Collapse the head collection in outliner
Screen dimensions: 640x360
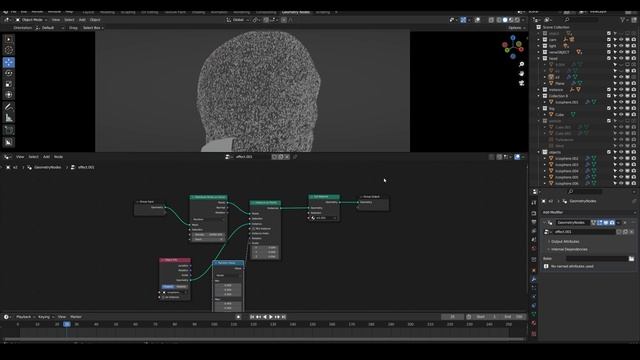pos(539,58)
